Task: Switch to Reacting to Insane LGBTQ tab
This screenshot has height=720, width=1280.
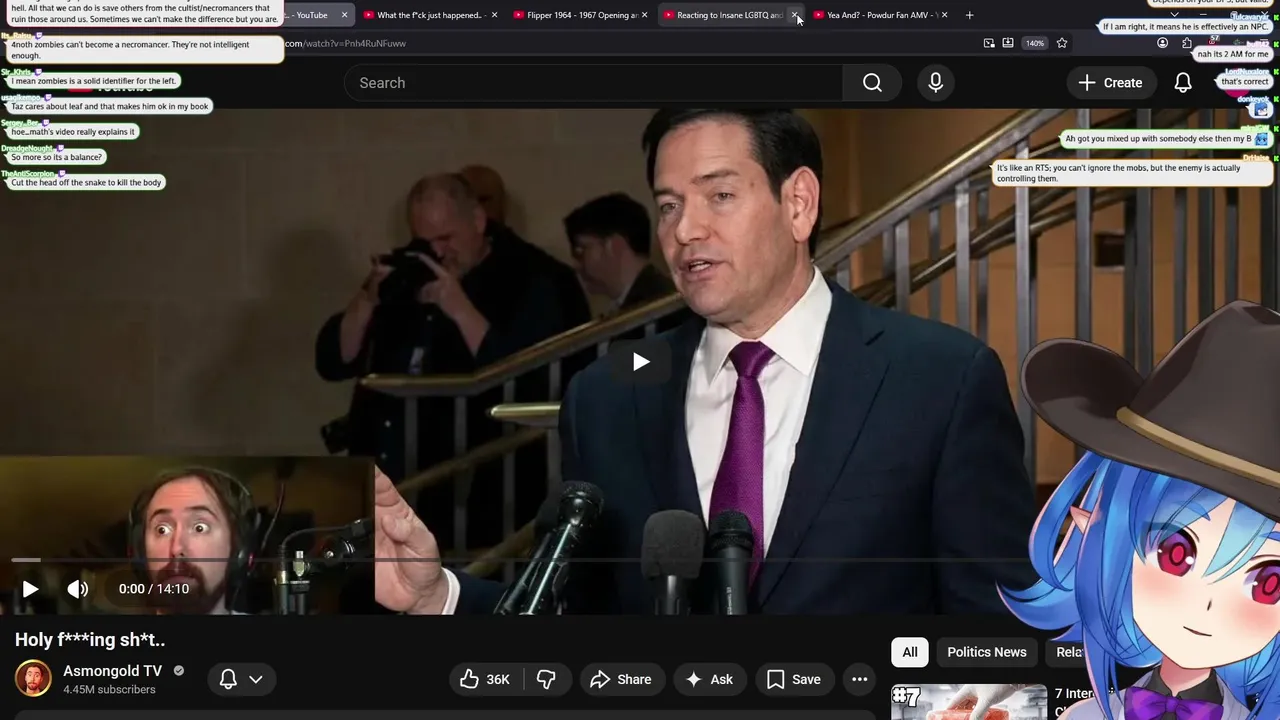Action: [729, 15]
